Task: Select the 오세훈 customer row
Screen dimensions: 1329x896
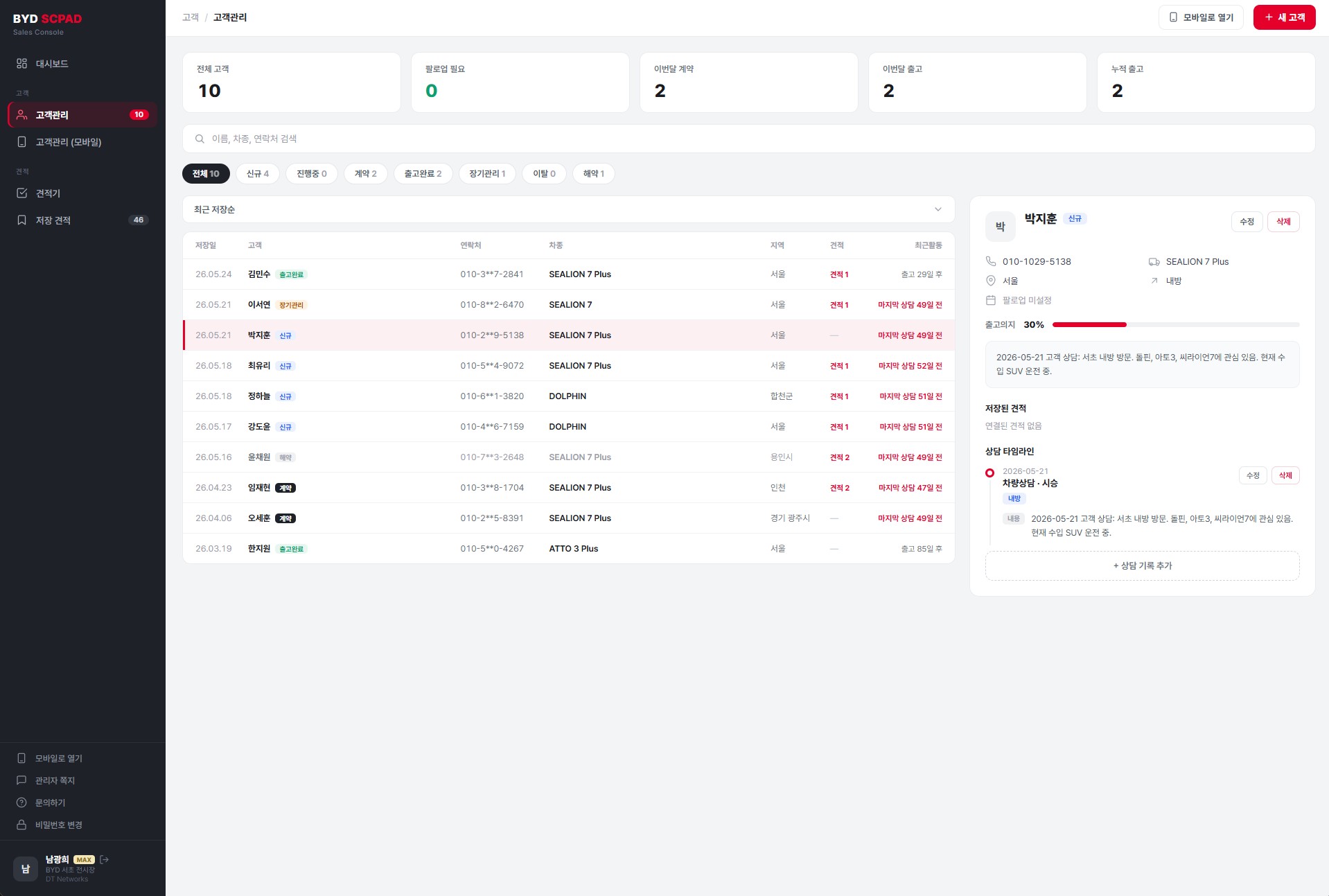Action: pyautogui.click(x=568, y=518)
